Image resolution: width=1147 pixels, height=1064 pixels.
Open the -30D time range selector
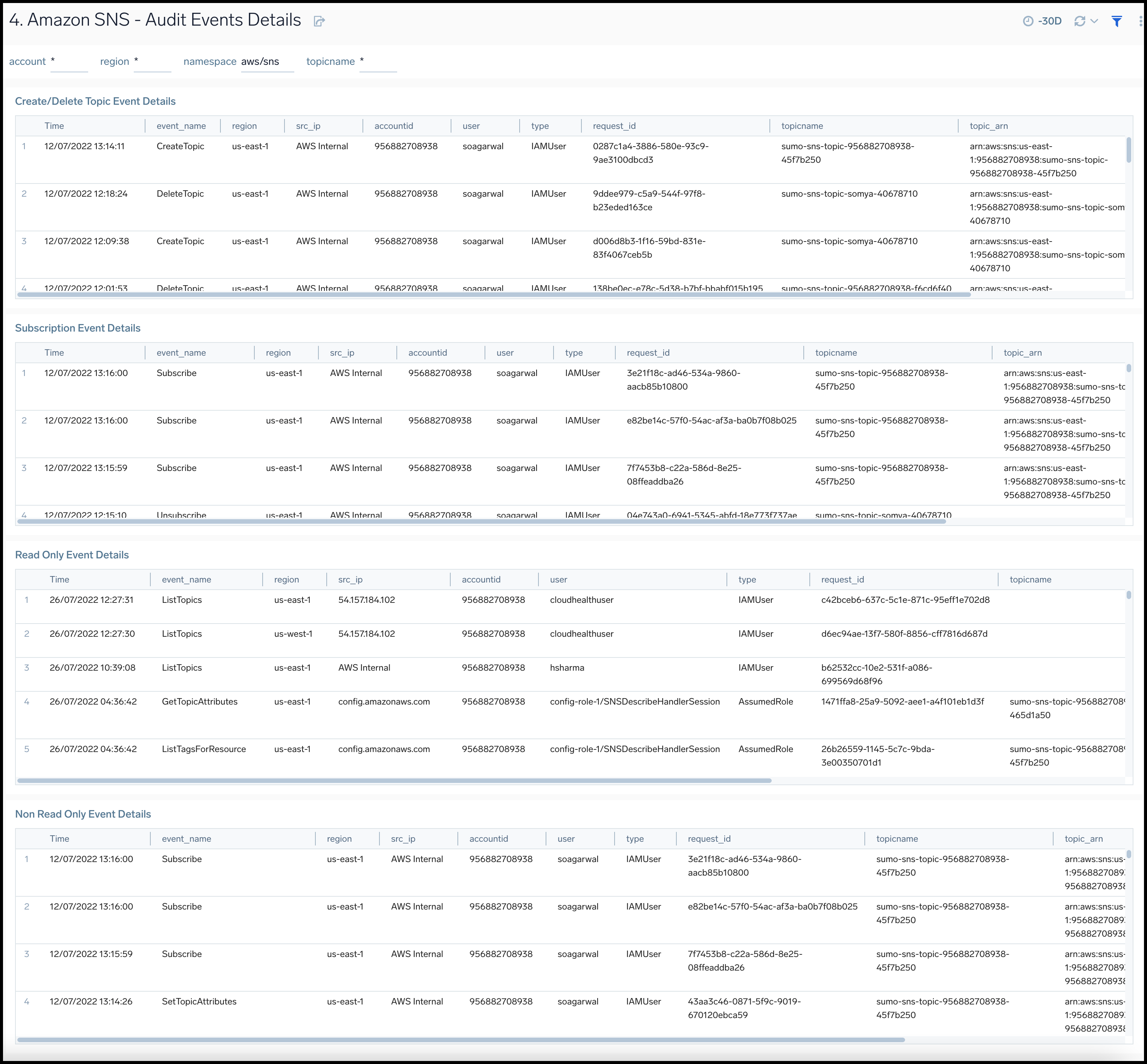coord(1049,21)
